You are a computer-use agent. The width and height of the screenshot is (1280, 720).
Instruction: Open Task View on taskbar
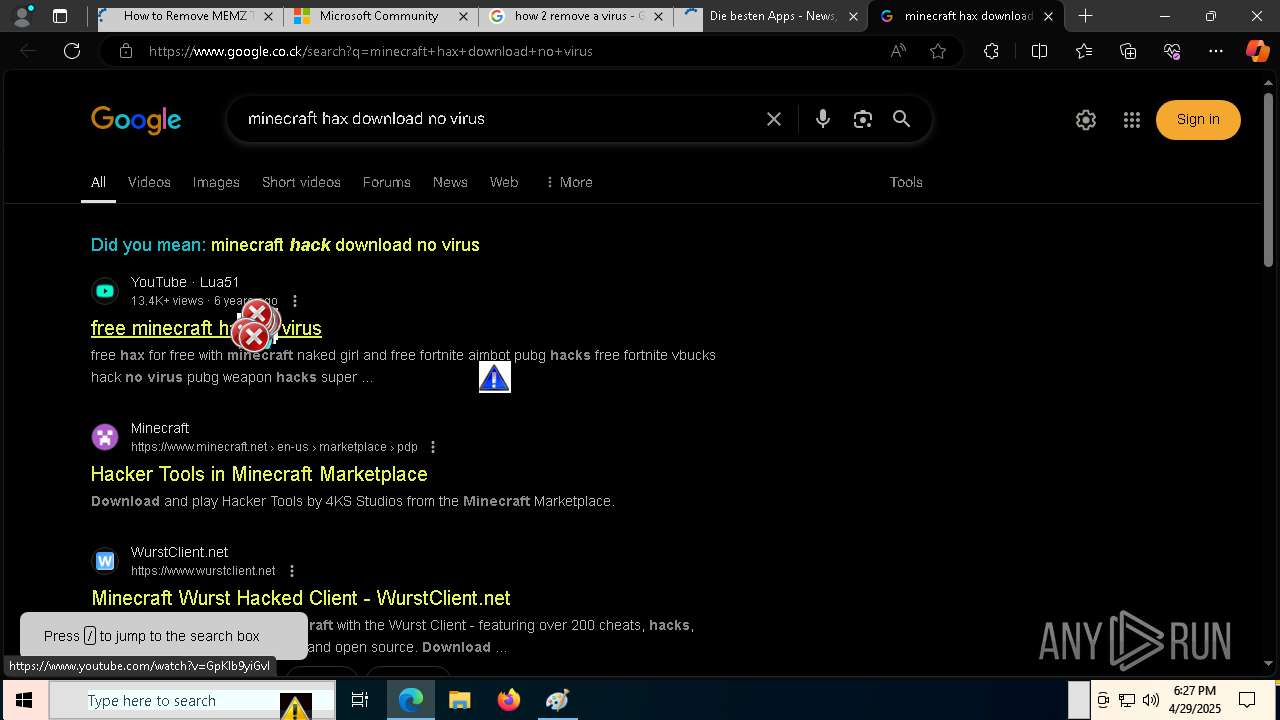[360, 700]
